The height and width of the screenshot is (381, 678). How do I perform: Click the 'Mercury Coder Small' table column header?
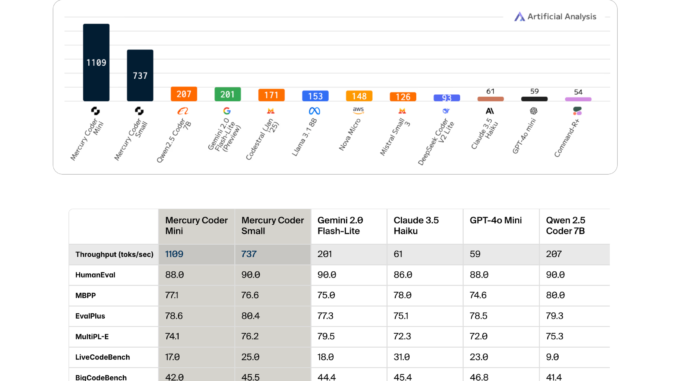point(272,226)
